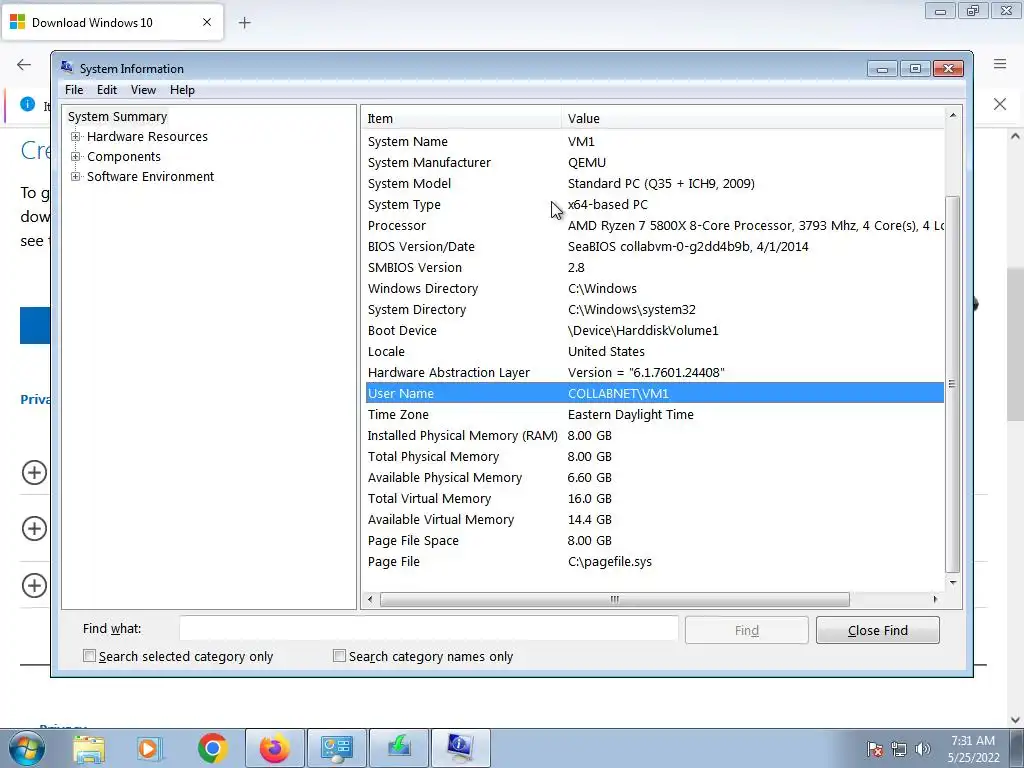Open Google Chrome from taskbar
Viewport: 1024px width, 768px height.
212,748
